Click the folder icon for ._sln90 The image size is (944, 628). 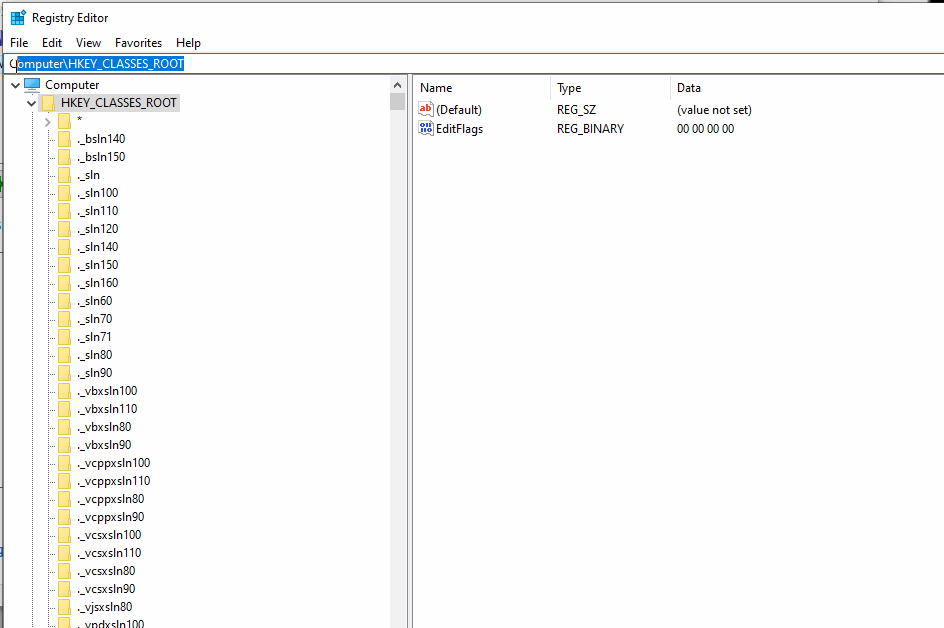(64, 373)
